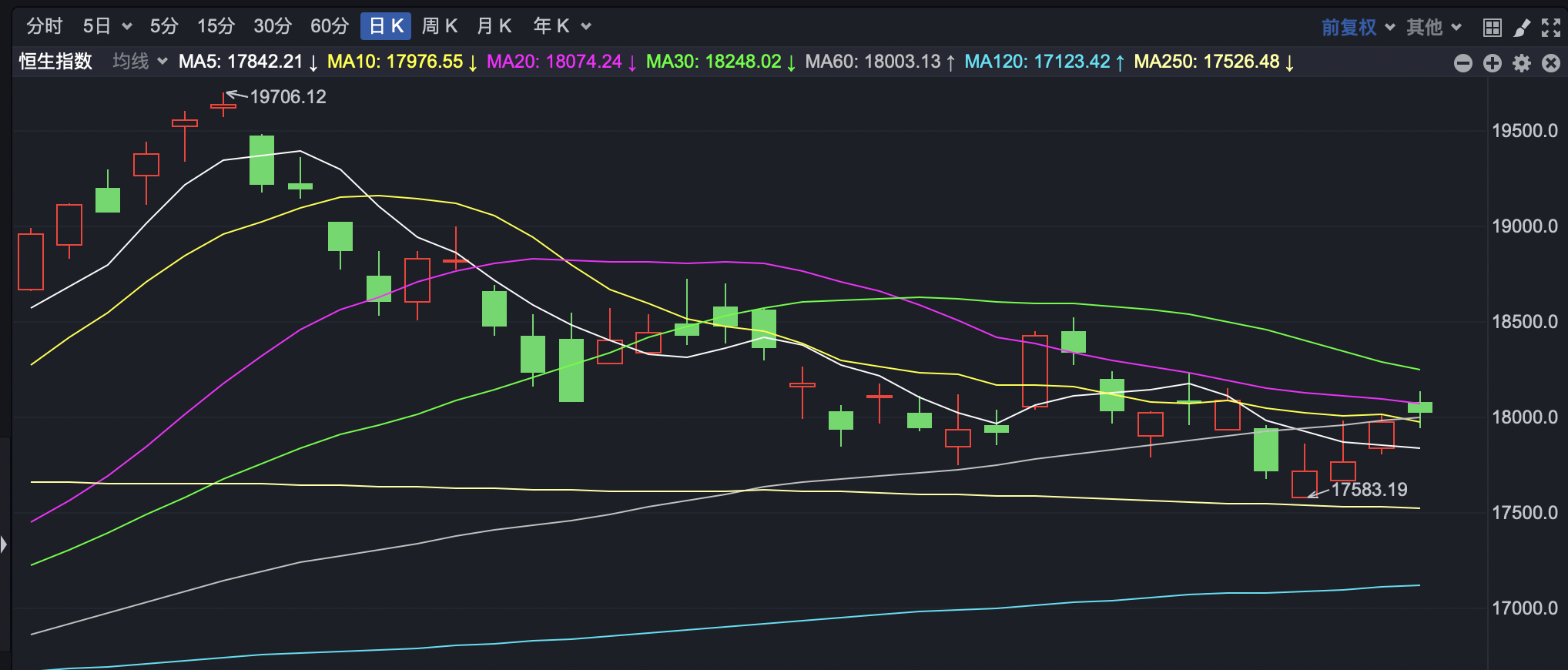This screenshot has height=670, width=1568.
Task: Select the 年K yearly candlestick tab
Action: coord(551,26)
